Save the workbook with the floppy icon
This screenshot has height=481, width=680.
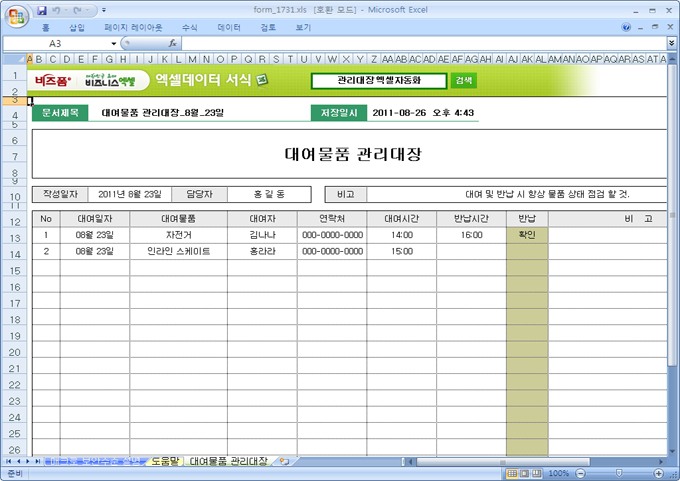(42, 10)
